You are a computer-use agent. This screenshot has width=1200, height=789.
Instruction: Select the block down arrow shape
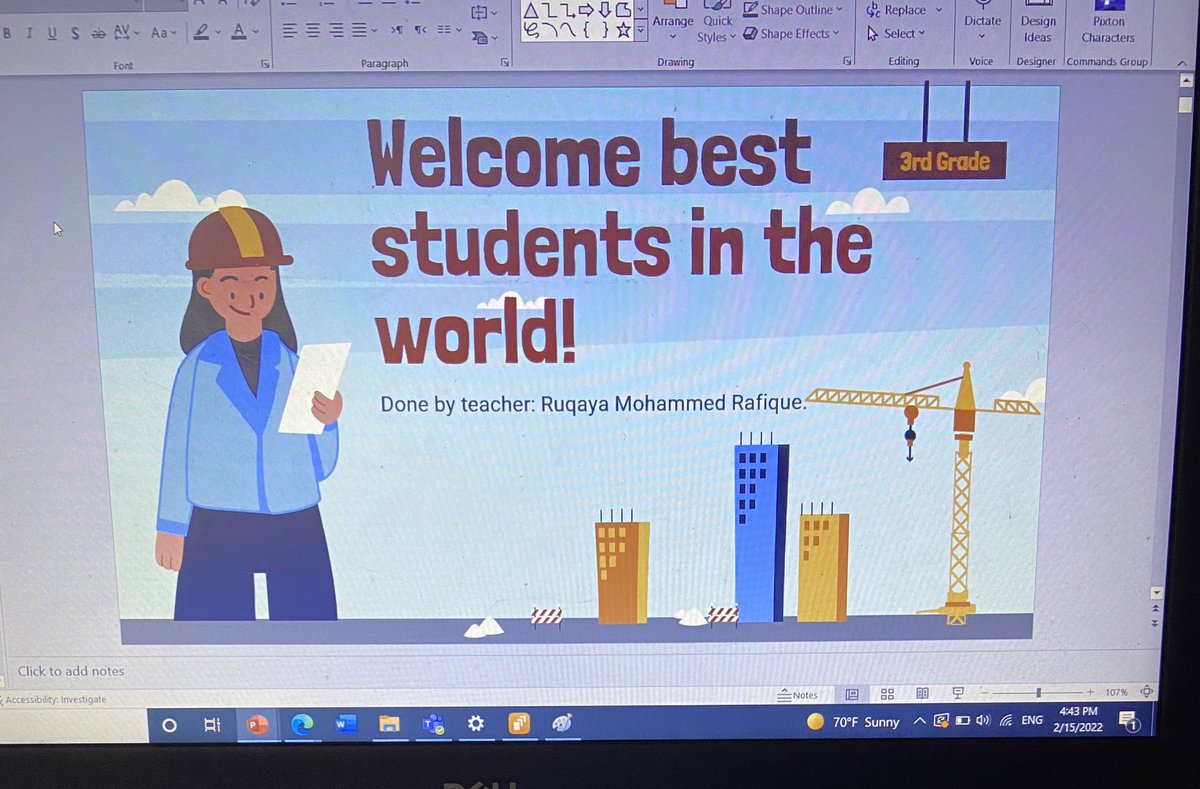(x=605, y=10)
